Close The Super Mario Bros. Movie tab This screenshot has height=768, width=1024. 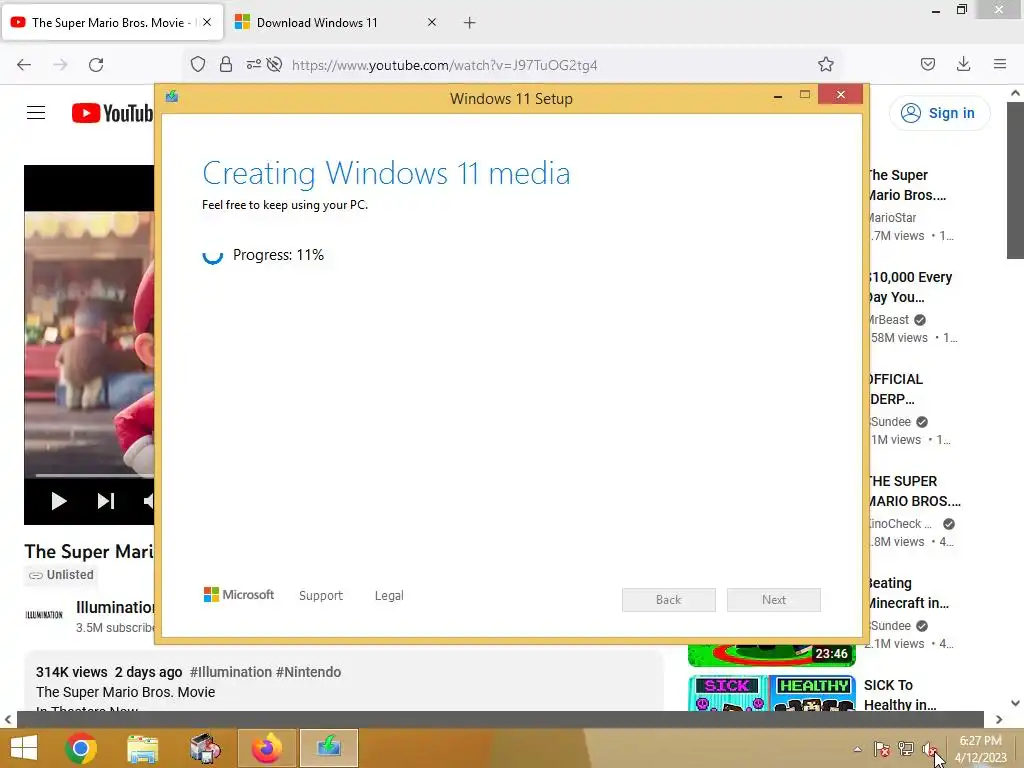[x=207, y=22]
